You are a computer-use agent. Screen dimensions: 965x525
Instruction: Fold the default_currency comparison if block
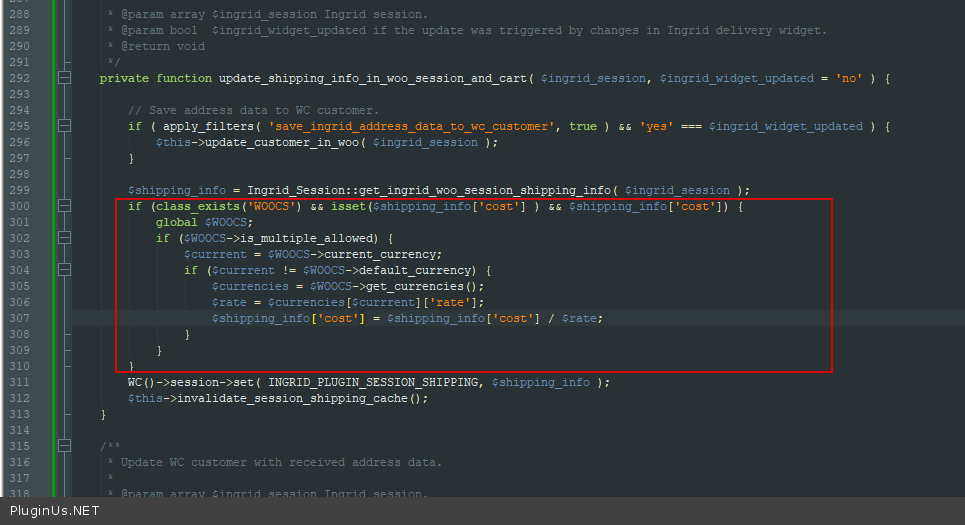click(64, 270)
